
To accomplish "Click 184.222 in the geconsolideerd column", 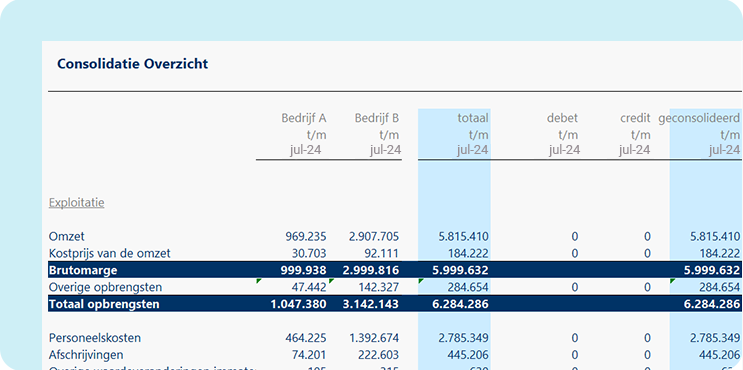I will click(x=719, y=253).
